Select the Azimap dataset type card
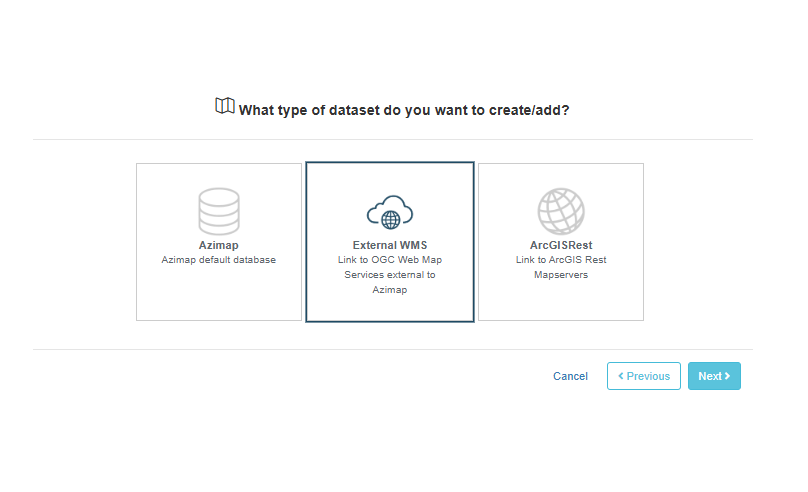Image resolution: width=808 pixels, height=492 pixels. point(219,242)
